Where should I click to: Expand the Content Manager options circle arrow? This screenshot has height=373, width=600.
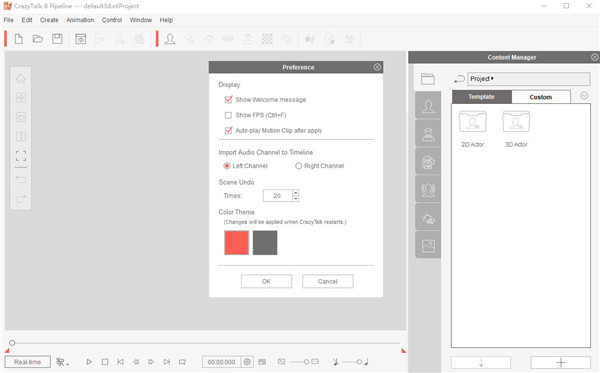584,96
